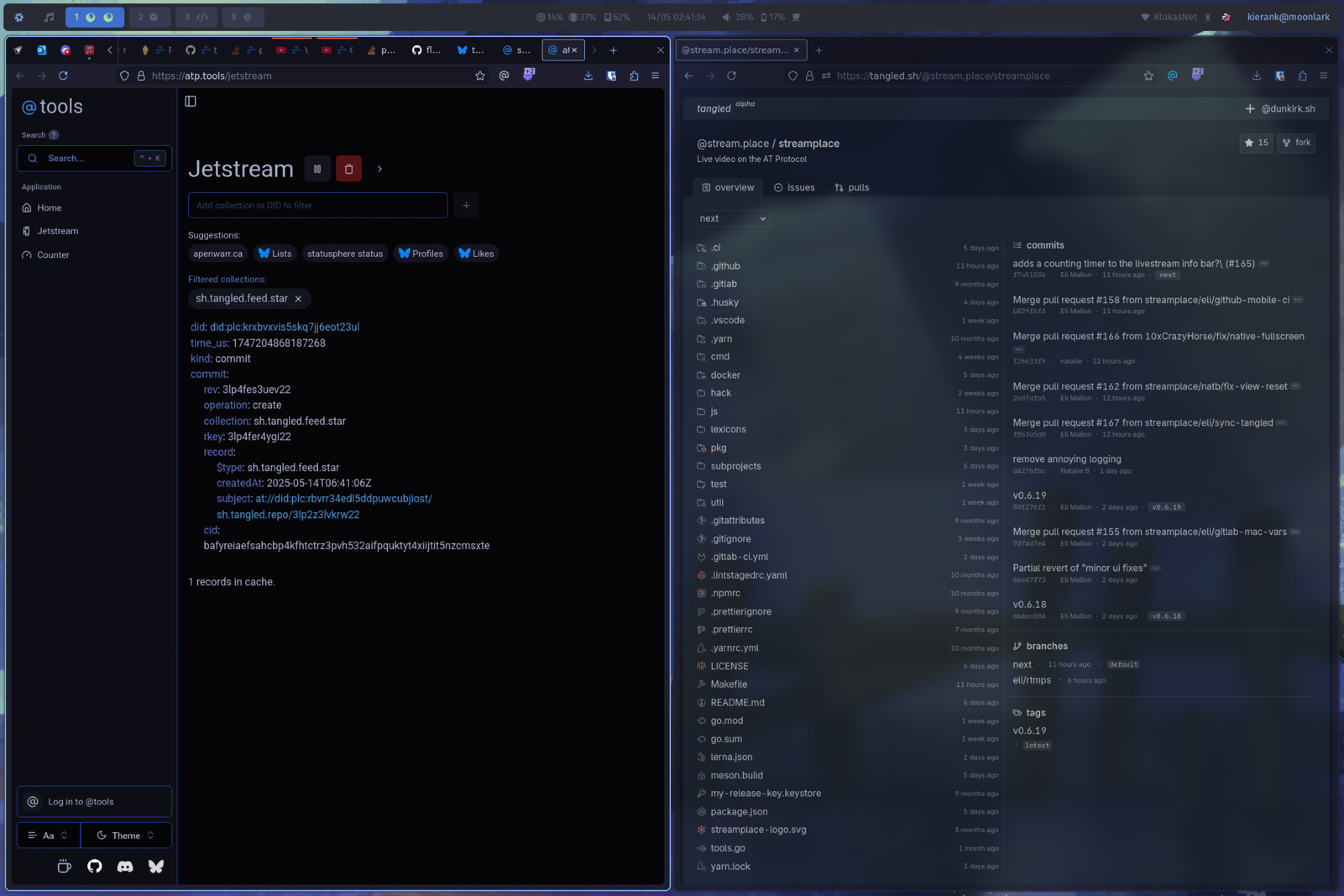Select the Profiles suggestion chip

pos(421,253)
